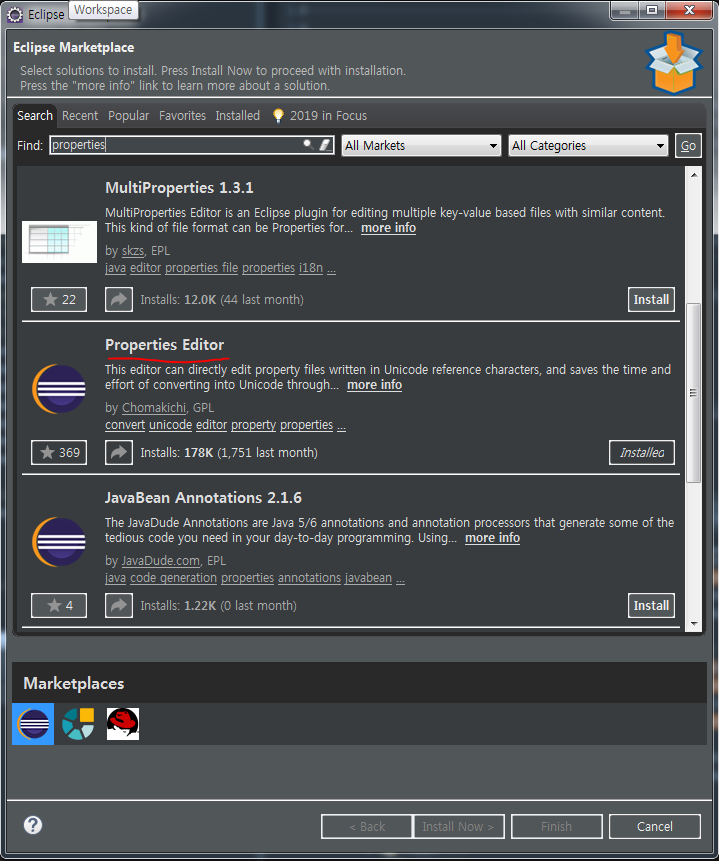The height and width of the screenshot is (861, 719).
Task: Install the MultiProperties 1.3.1 plugin
Action: [651, 299]
